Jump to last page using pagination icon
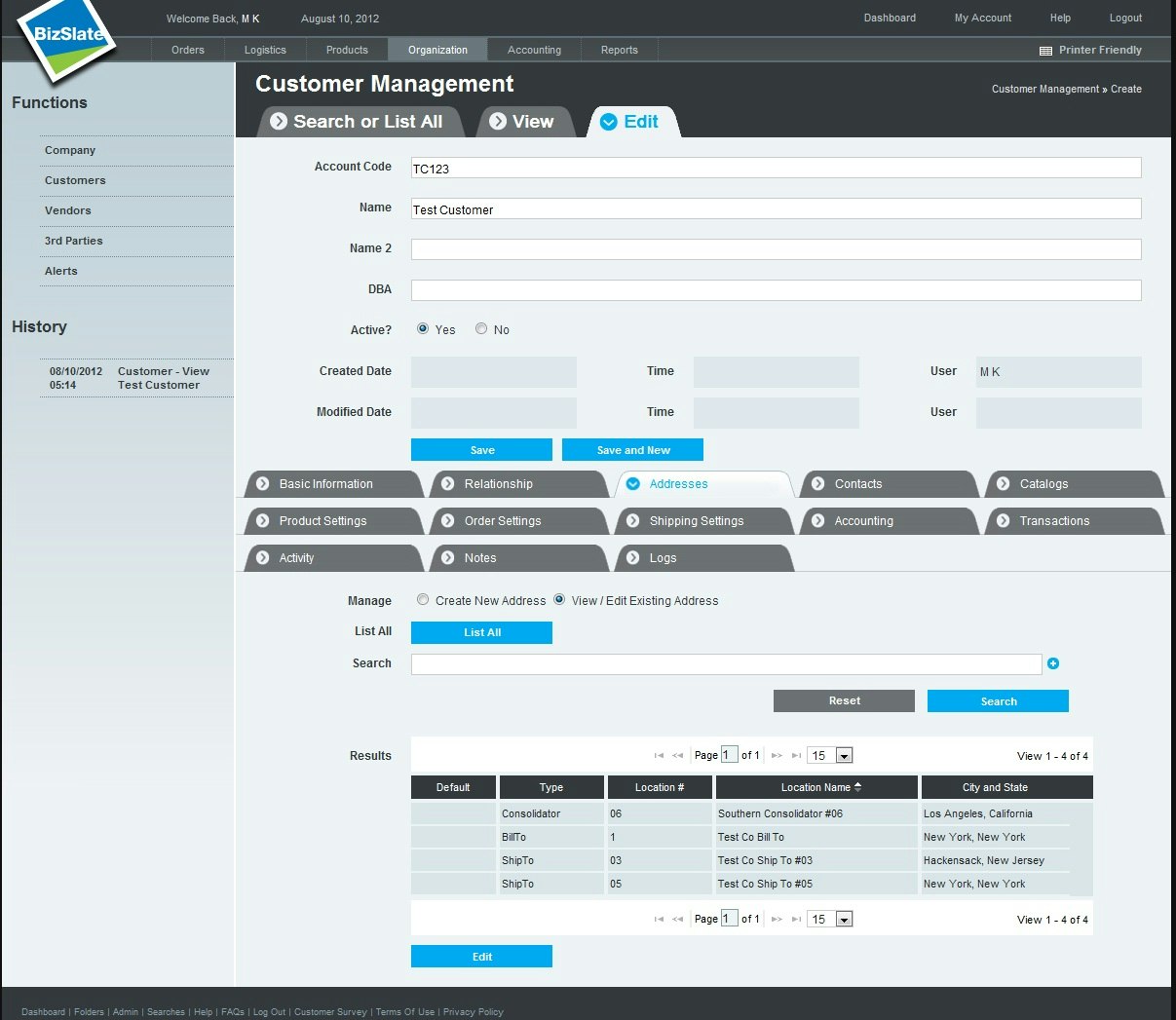This screenshot has height=1020, width=1176. (x=796, y=755)
